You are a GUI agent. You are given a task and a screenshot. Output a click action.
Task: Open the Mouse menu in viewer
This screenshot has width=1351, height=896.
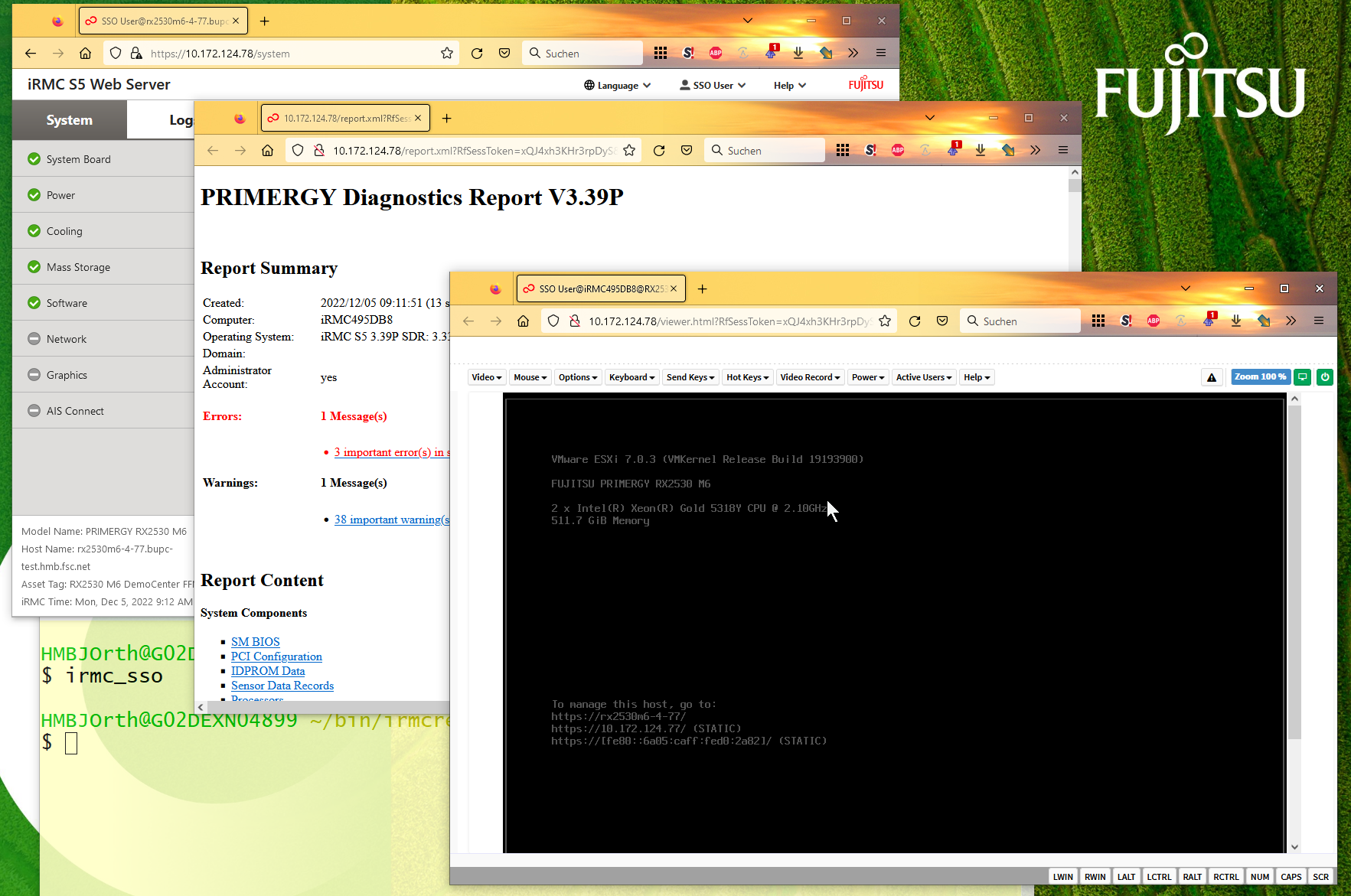[x=530, y=377]
